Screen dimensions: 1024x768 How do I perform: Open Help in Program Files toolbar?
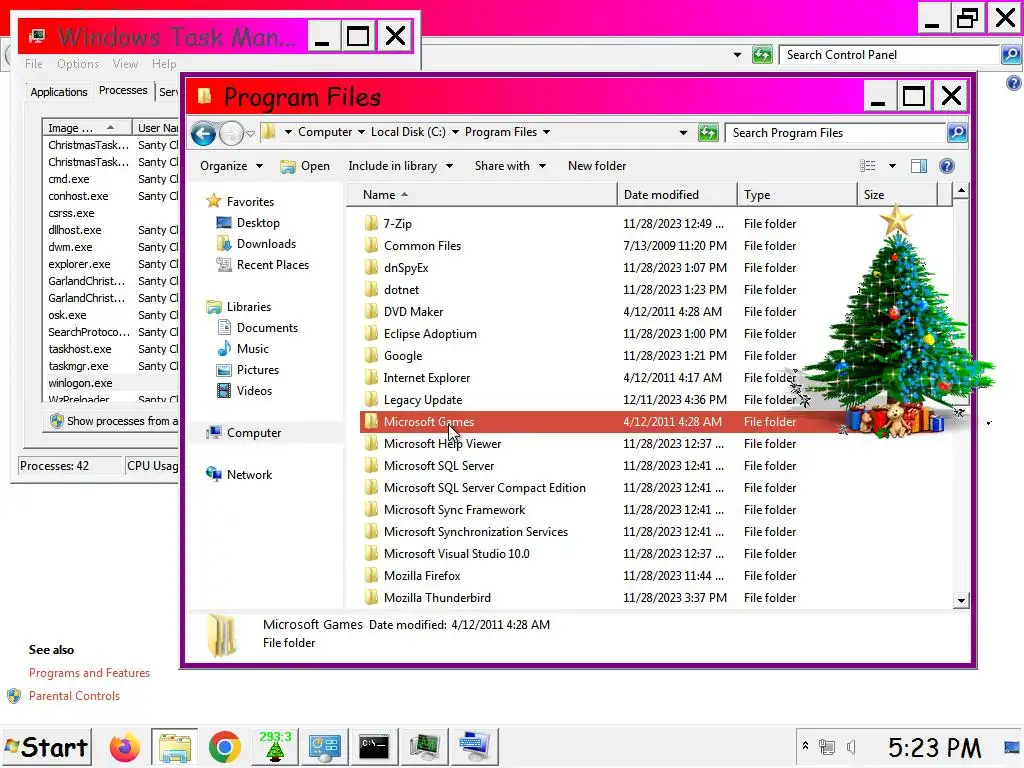947,166
